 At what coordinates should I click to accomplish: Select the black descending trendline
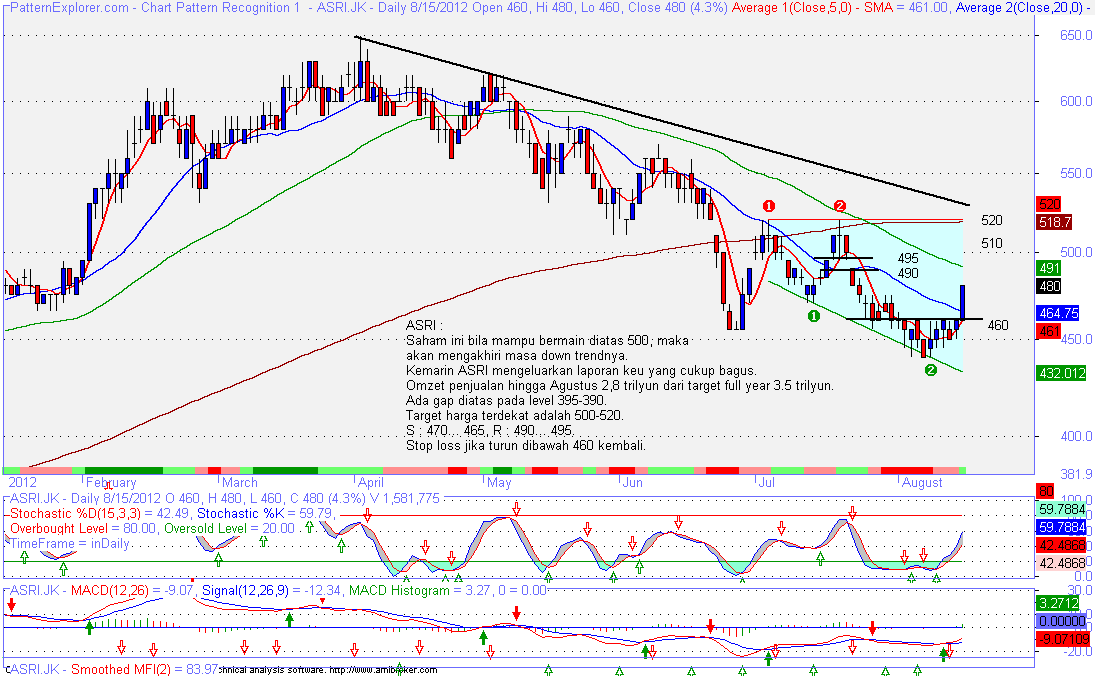click(x=662, y=121)
